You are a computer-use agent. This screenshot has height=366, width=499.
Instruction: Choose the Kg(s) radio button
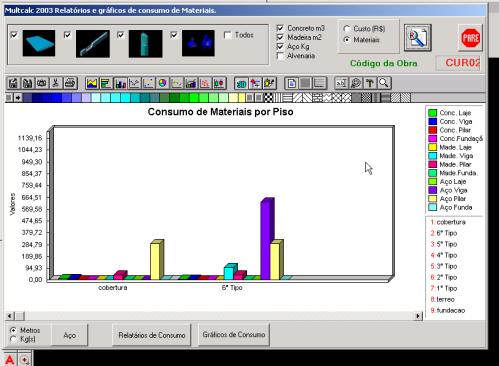pos(13,339)
